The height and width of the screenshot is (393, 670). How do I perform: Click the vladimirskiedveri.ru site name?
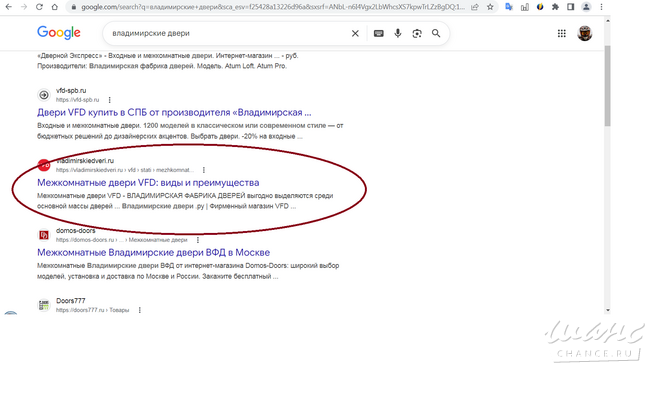click(85, 161)
